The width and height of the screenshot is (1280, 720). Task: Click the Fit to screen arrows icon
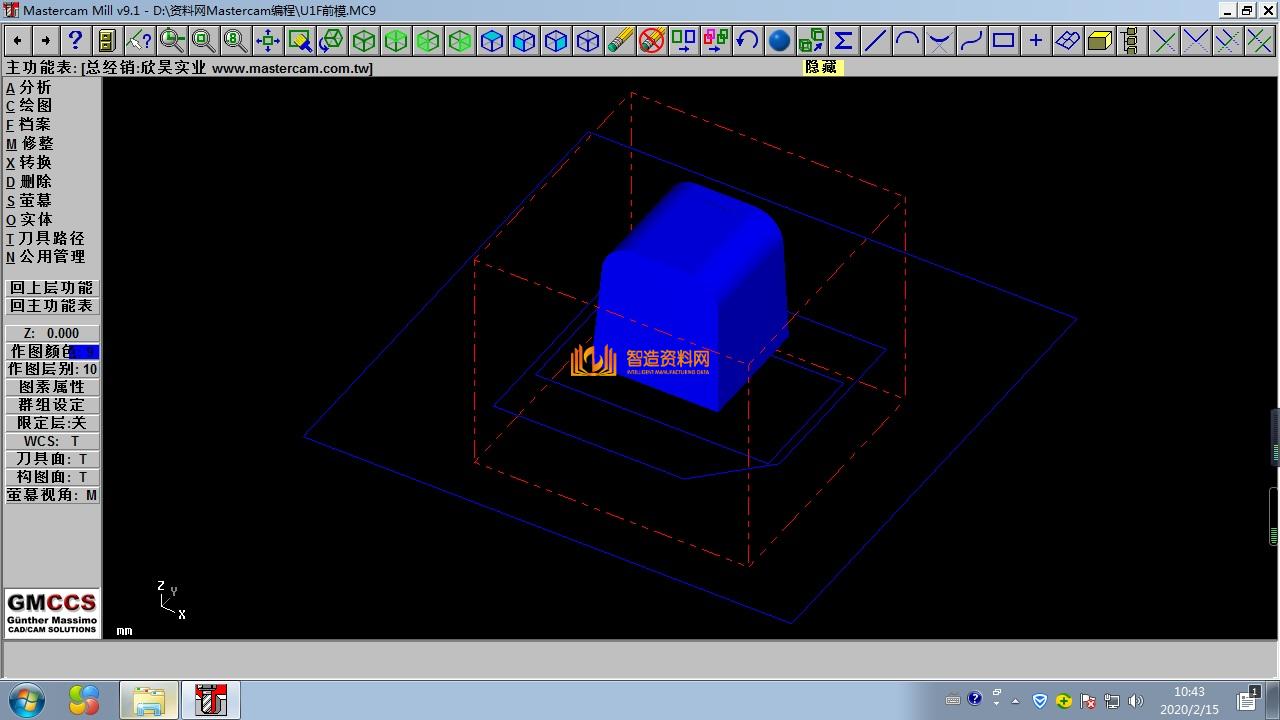coord(267,40)
